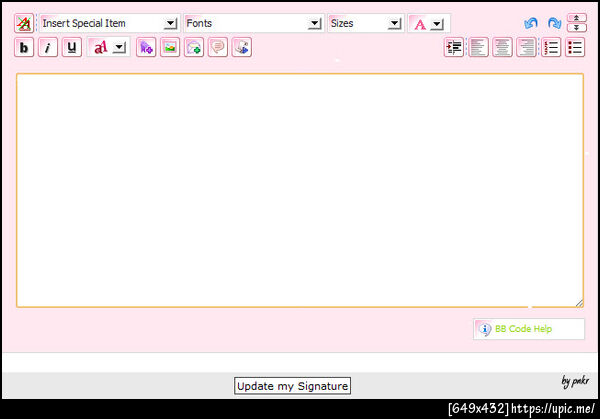Insert a numbered list
600x419 pixels.
551,47
